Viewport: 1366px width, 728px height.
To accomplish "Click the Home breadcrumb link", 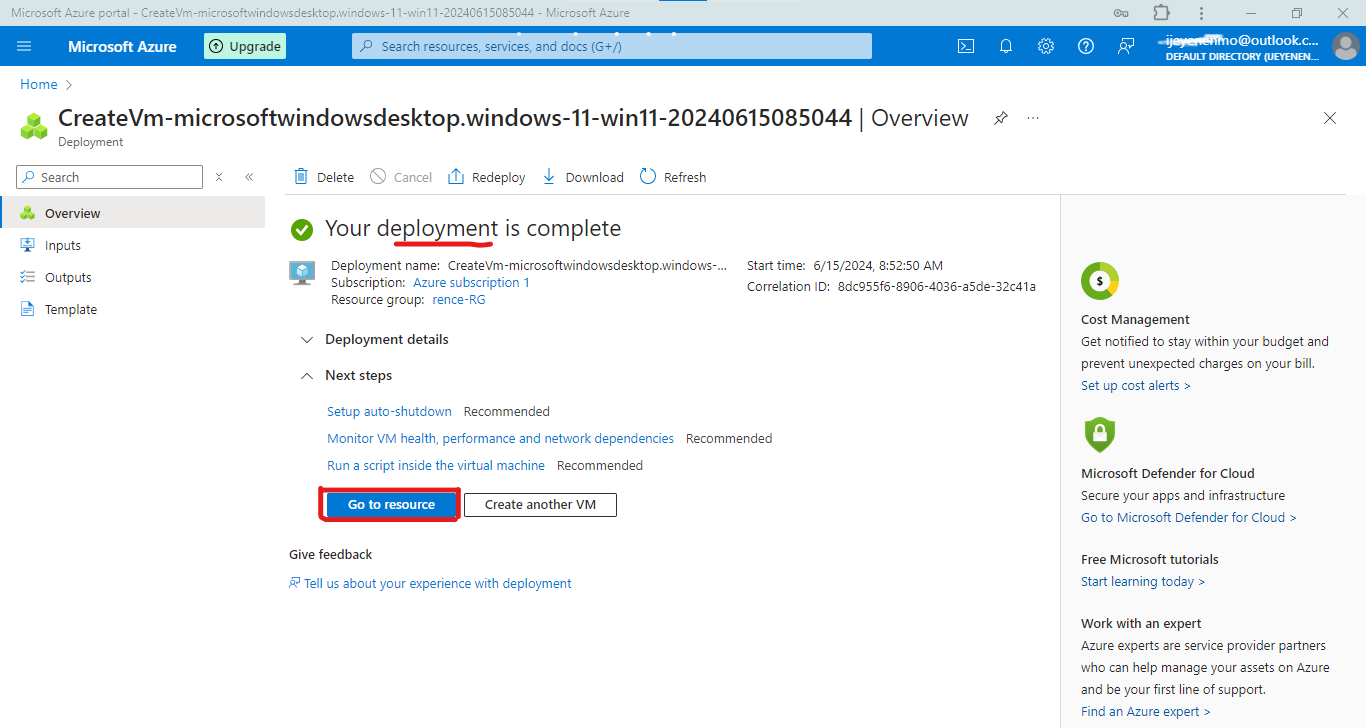I will [39, 84].
